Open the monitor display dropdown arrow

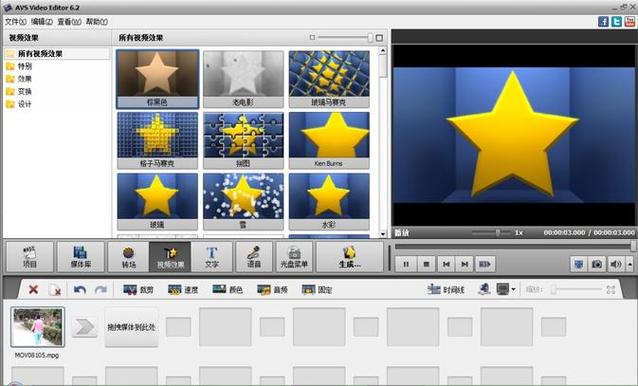(513, 290)
